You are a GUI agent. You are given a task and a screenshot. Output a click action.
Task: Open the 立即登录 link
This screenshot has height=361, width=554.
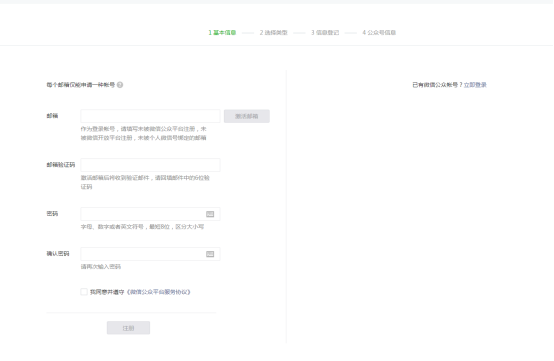tap(475, 85)
